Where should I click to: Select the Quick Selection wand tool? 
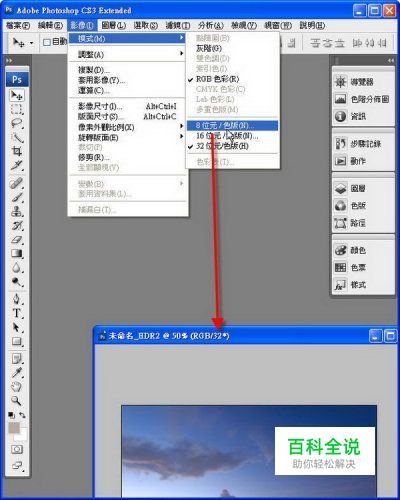coord(17,137)
